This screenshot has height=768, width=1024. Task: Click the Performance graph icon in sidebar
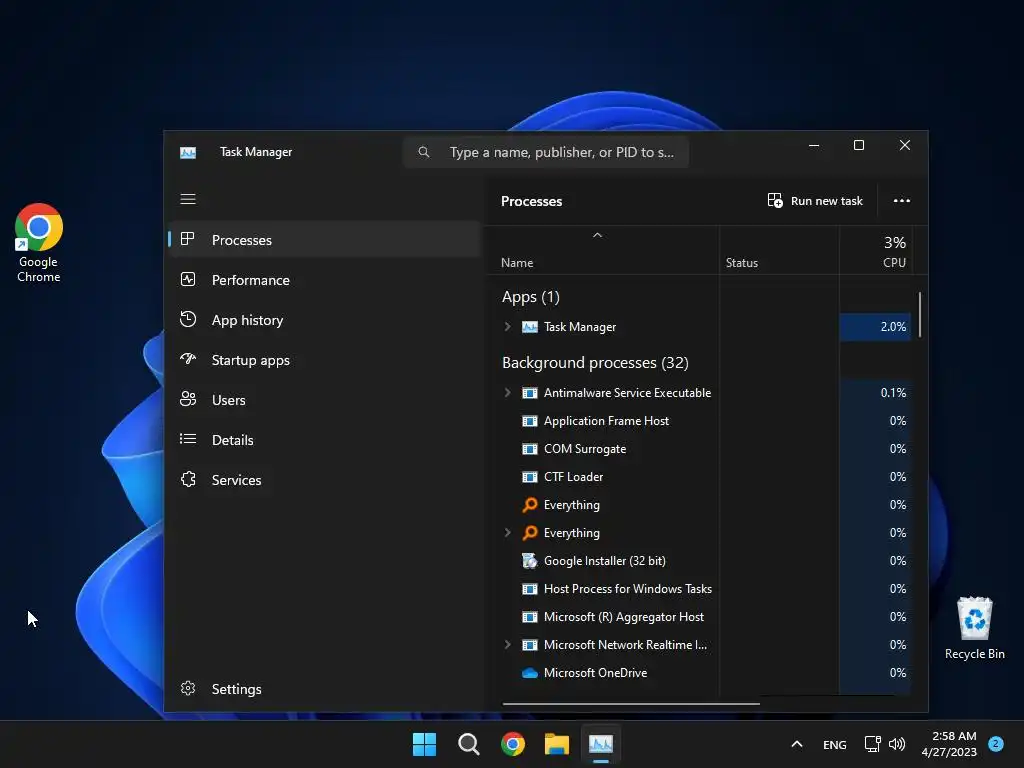coord(188,280)
